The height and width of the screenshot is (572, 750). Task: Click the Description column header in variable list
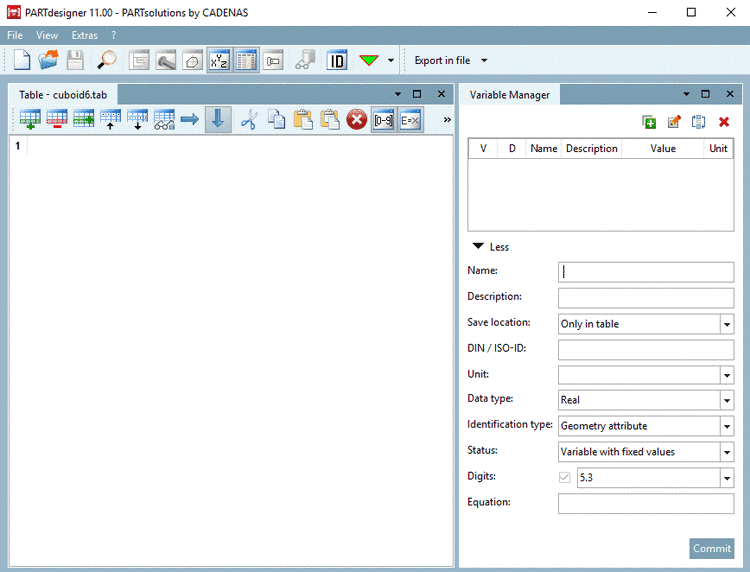[x=592, y=149]
